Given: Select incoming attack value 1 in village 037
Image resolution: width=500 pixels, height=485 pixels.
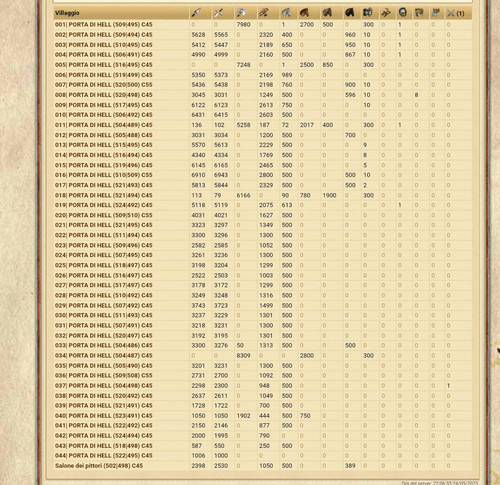Looking at the screenshot, I should tap(448, 386).
